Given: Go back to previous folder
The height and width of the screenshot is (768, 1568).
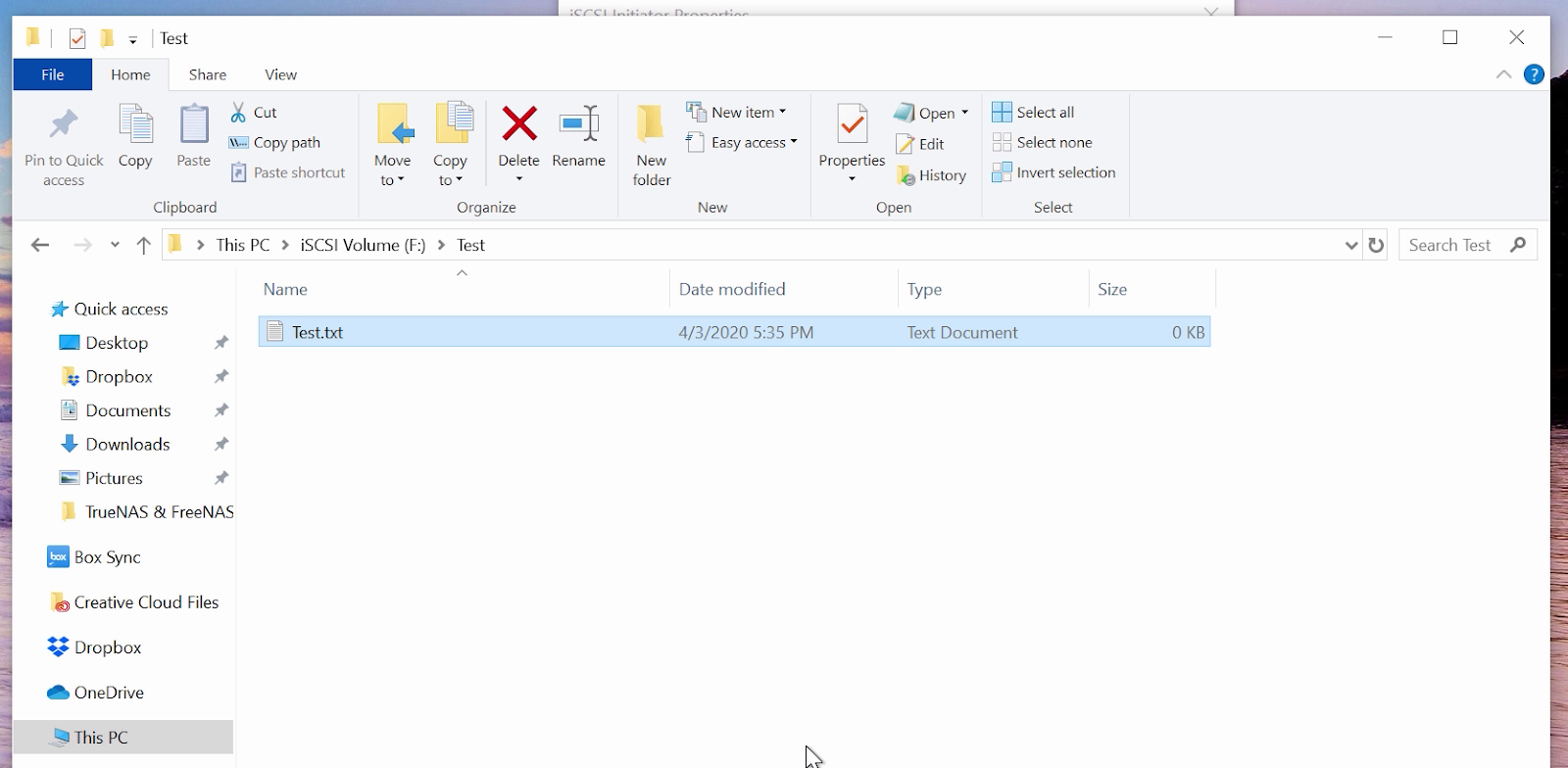Looking at the screenshot, I should pyautogui.click(x=40, y=245).
